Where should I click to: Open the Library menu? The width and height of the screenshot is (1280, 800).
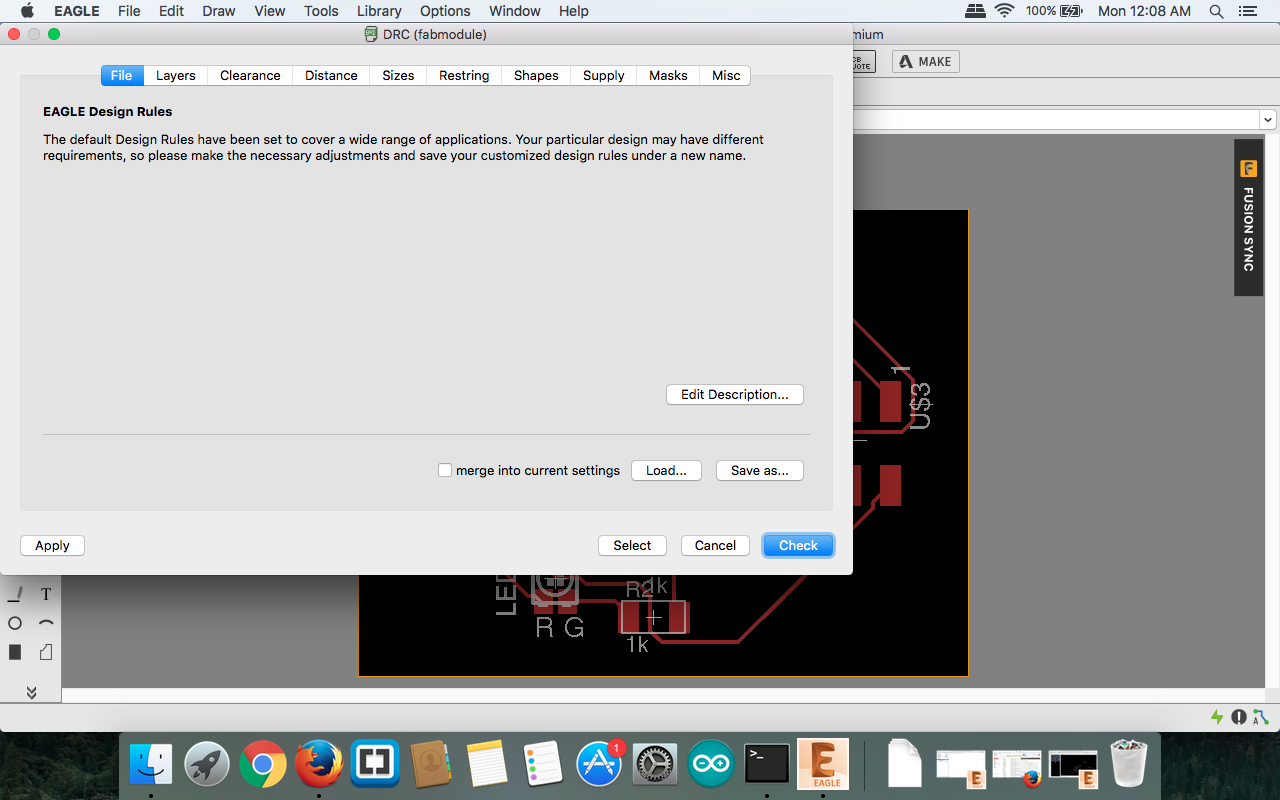click(379, 11)
